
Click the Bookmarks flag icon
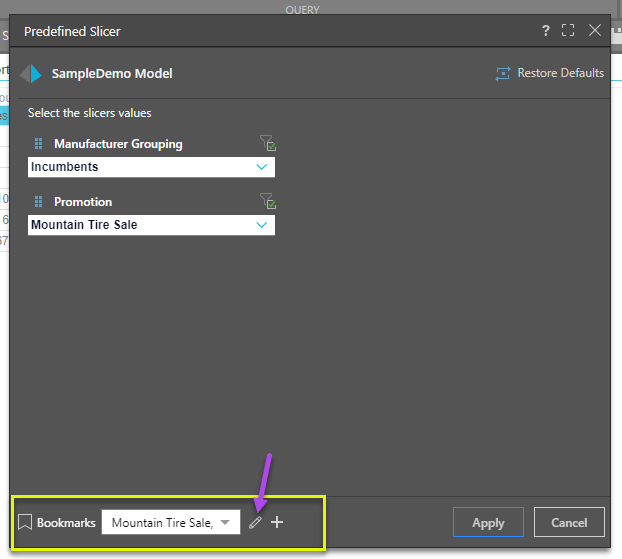(x=25, y=522)
